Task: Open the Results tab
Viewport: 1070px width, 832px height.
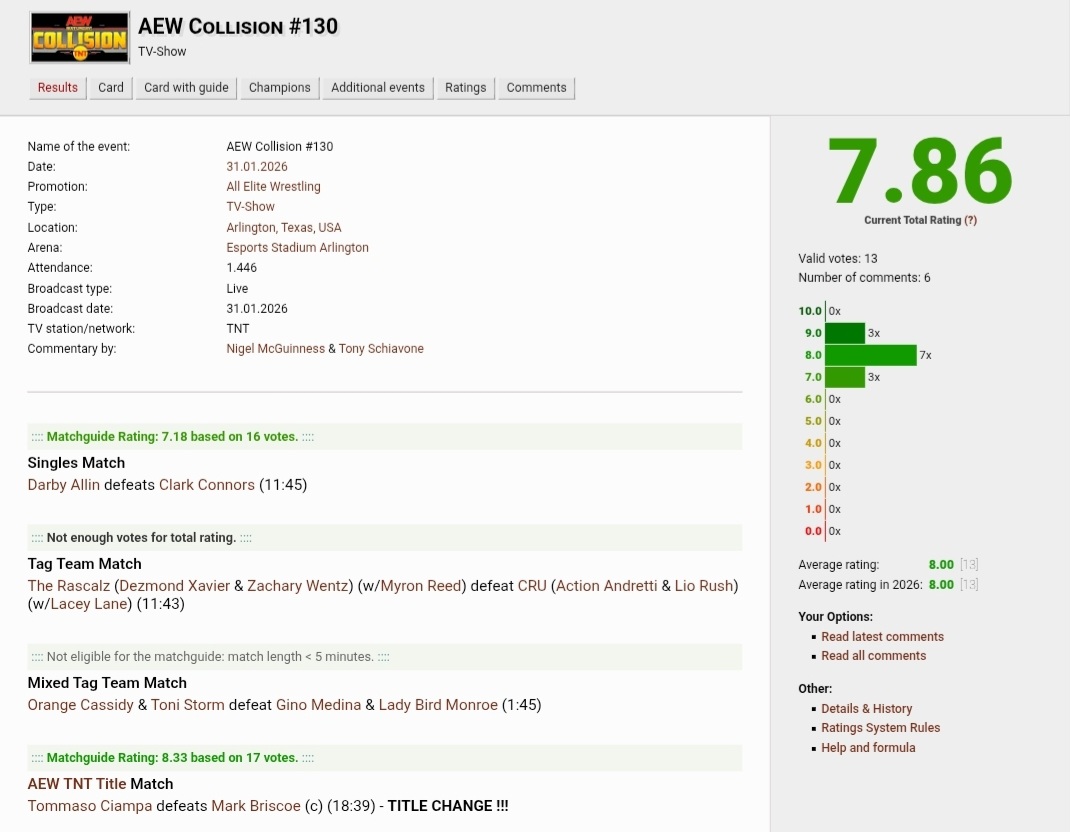Action: (x=57, y=88)
